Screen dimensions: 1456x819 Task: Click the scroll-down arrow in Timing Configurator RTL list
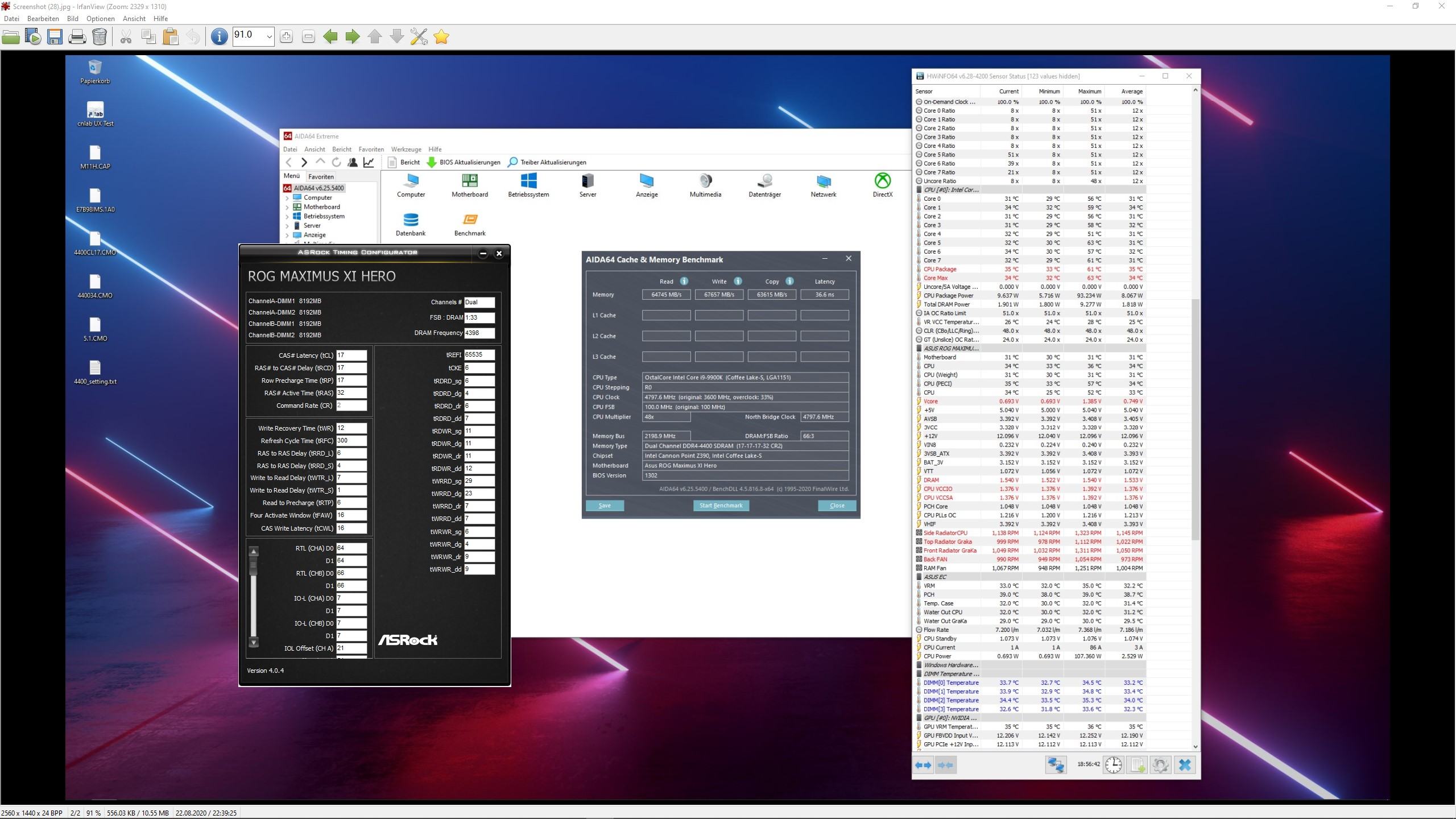(254, 643)
